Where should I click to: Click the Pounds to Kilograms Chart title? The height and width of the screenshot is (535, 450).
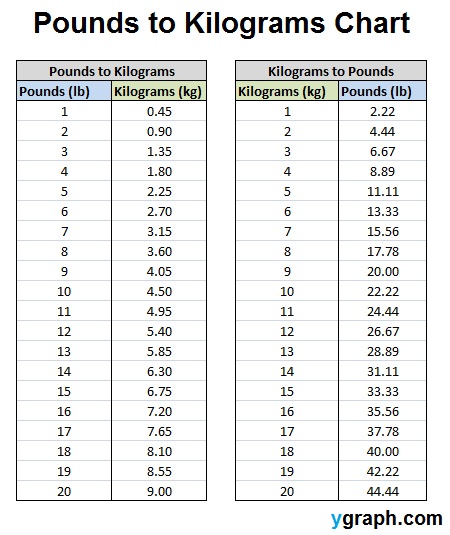point(222,24)
